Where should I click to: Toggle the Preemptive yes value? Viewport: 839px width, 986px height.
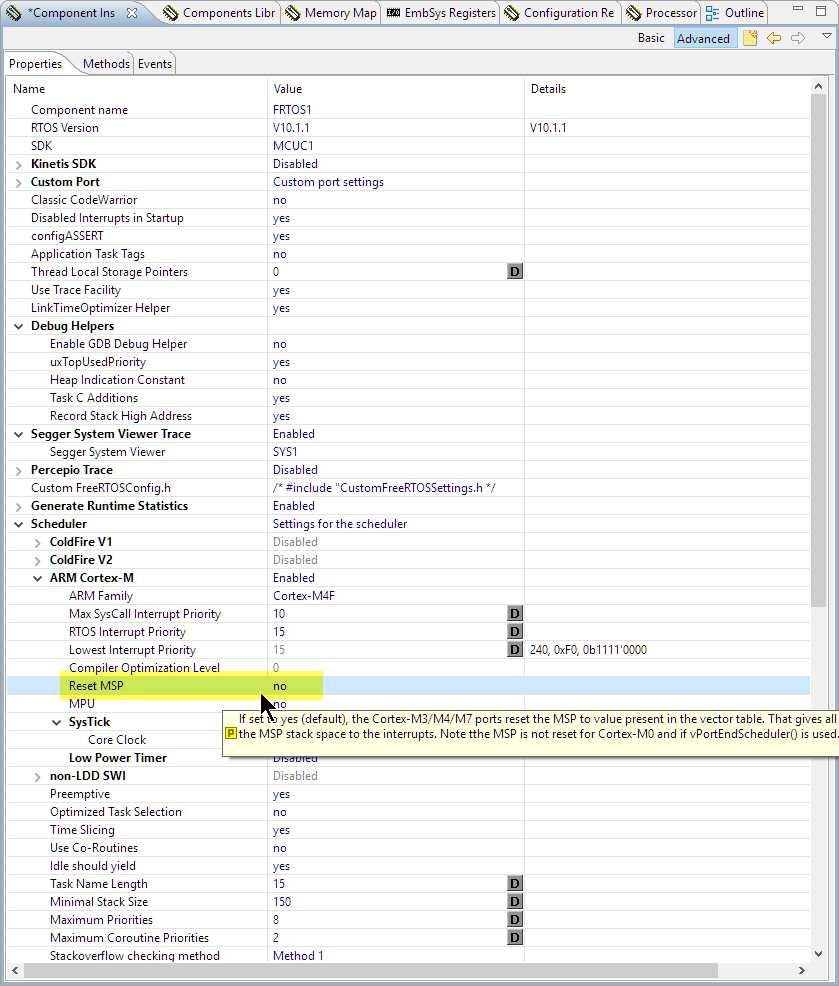281,794
